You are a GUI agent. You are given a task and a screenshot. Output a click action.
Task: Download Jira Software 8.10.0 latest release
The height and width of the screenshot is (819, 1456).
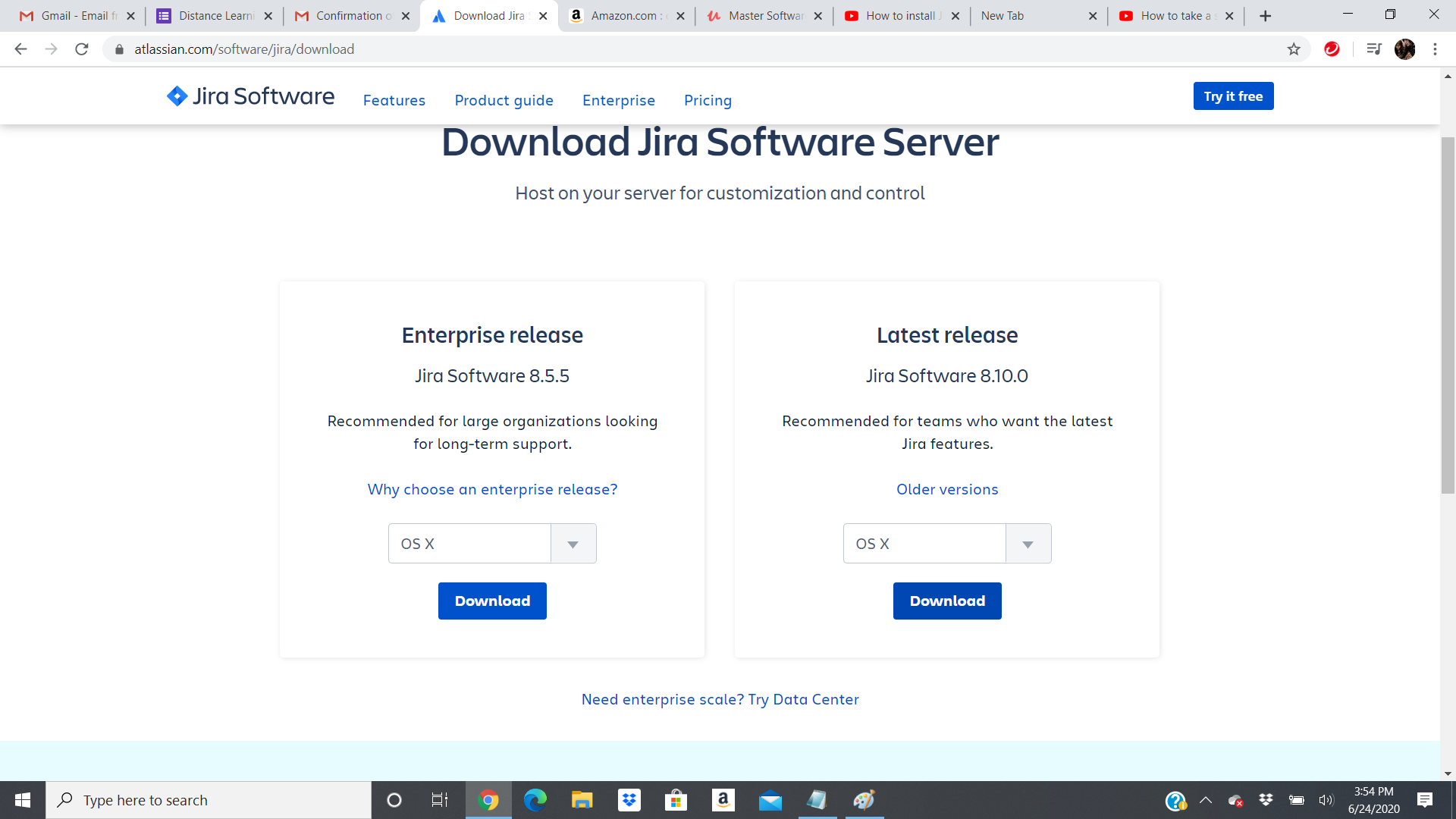tap(947, 601)
